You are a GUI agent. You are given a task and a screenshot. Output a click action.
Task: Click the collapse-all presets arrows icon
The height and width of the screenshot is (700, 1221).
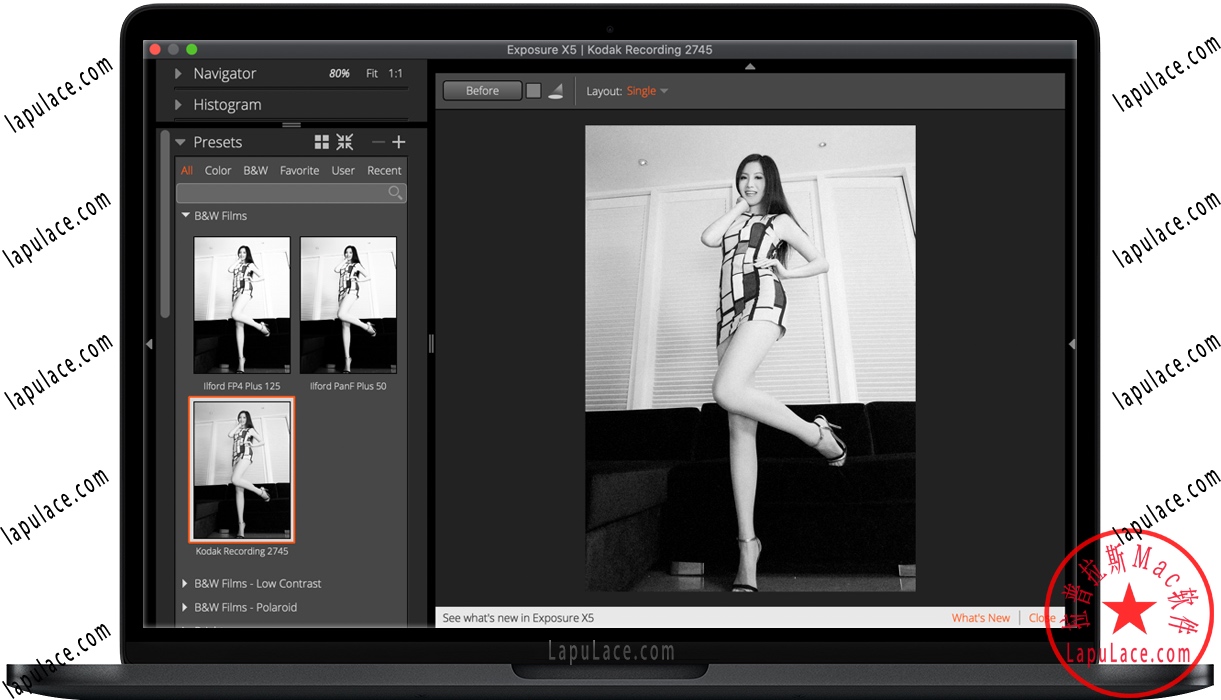pyautogui.click(x=345, y=142)
